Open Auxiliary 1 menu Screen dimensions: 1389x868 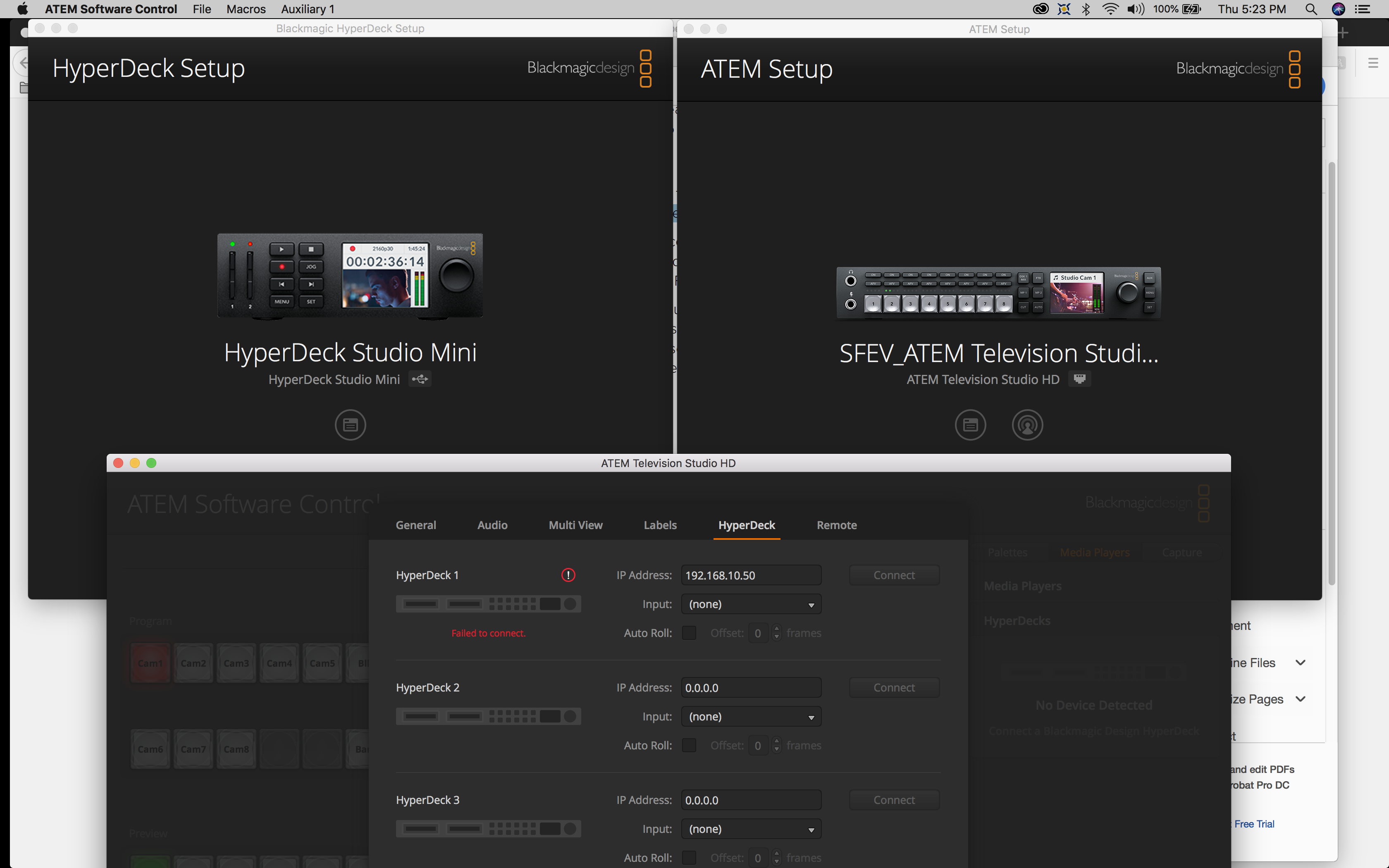(308, 9)
